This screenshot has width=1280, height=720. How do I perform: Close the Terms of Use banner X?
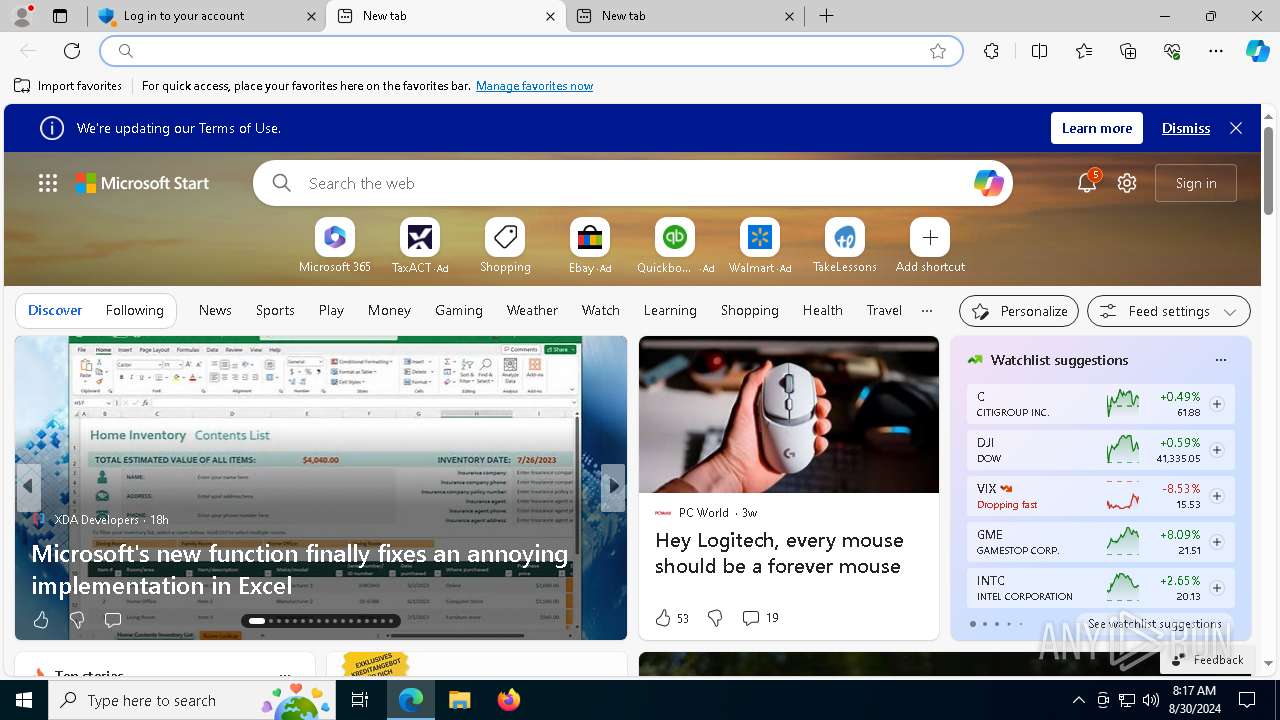pyautogui.click(x=1236, y=128)
